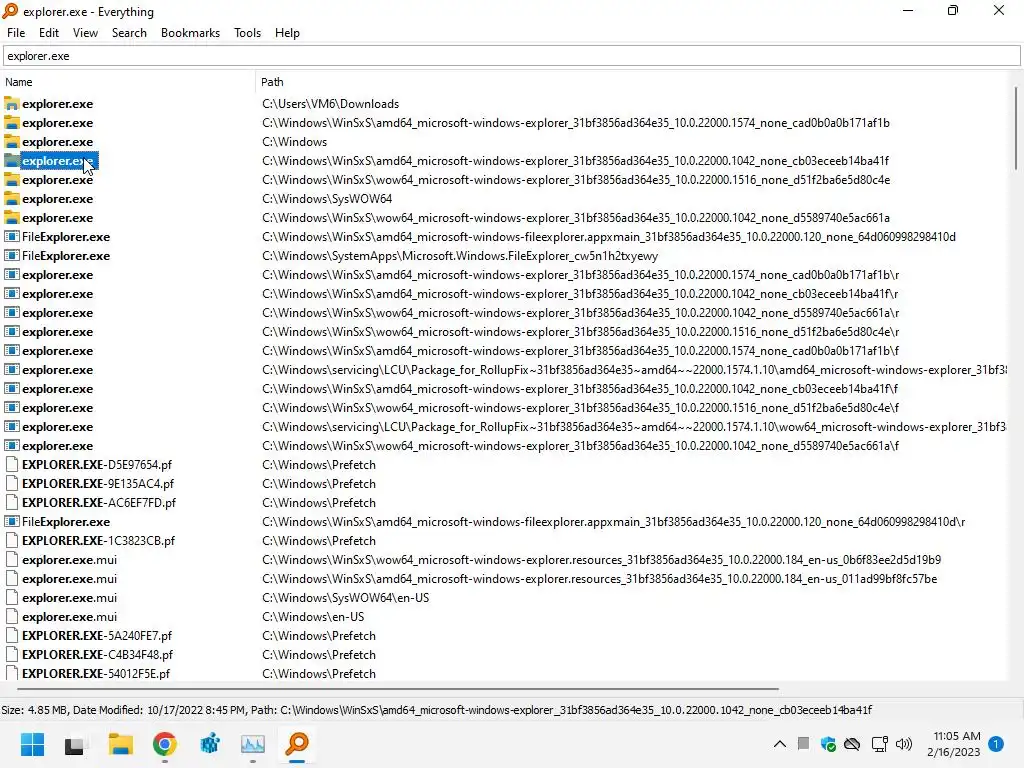Open the network icon in system tray

(879, 744)
